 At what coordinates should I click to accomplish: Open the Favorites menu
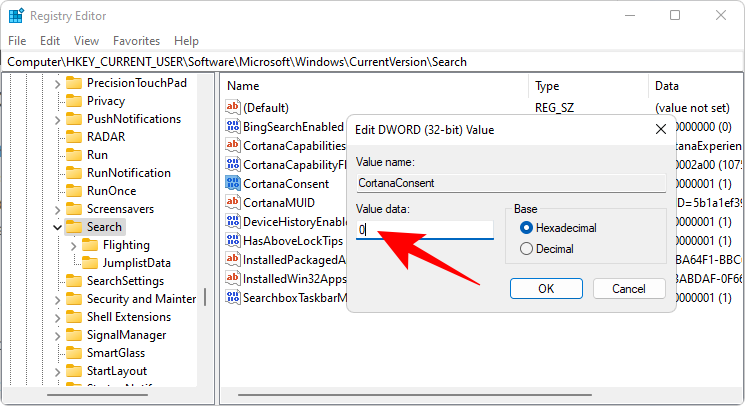pos(136,41)
